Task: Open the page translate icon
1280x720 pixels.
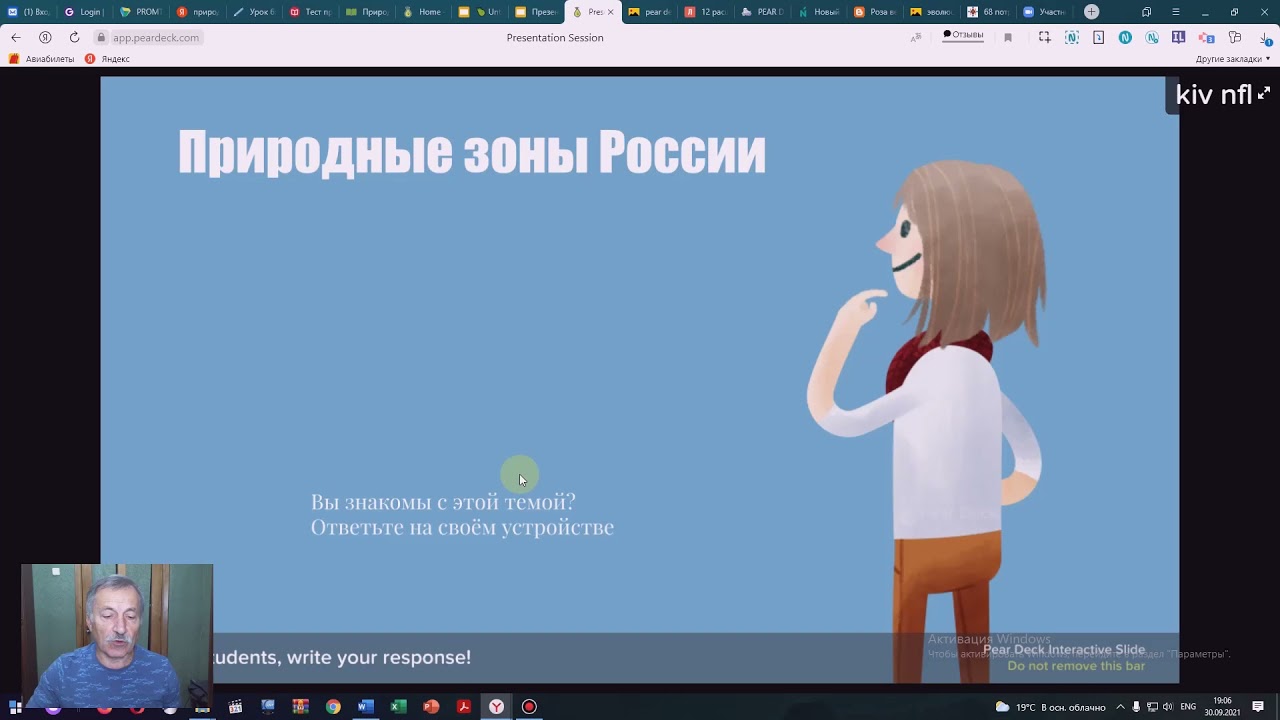Action: 916,37
